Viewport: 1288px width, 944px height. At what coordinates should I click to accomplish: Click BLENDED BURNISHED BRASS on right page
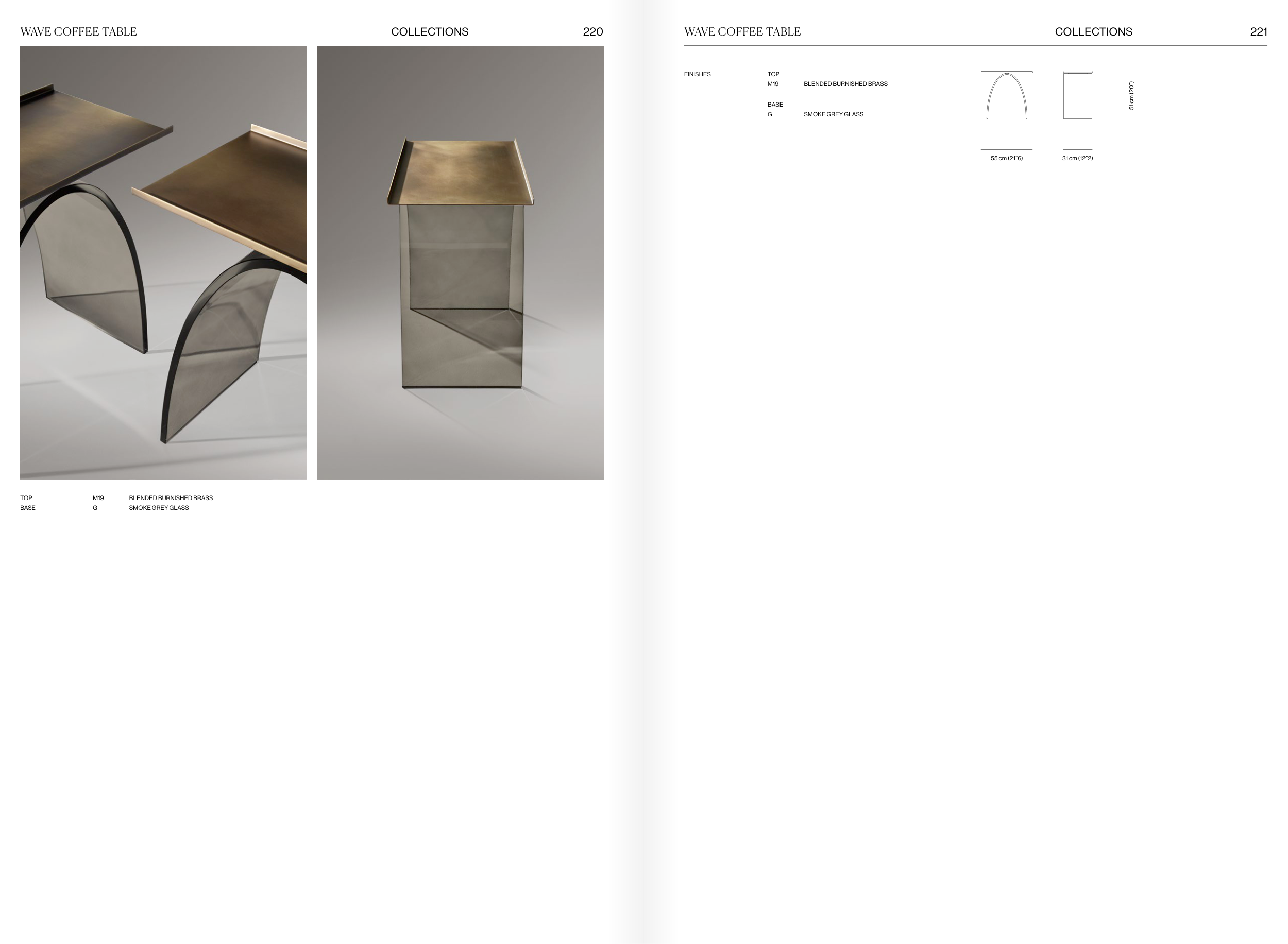[x=845, y=84]
